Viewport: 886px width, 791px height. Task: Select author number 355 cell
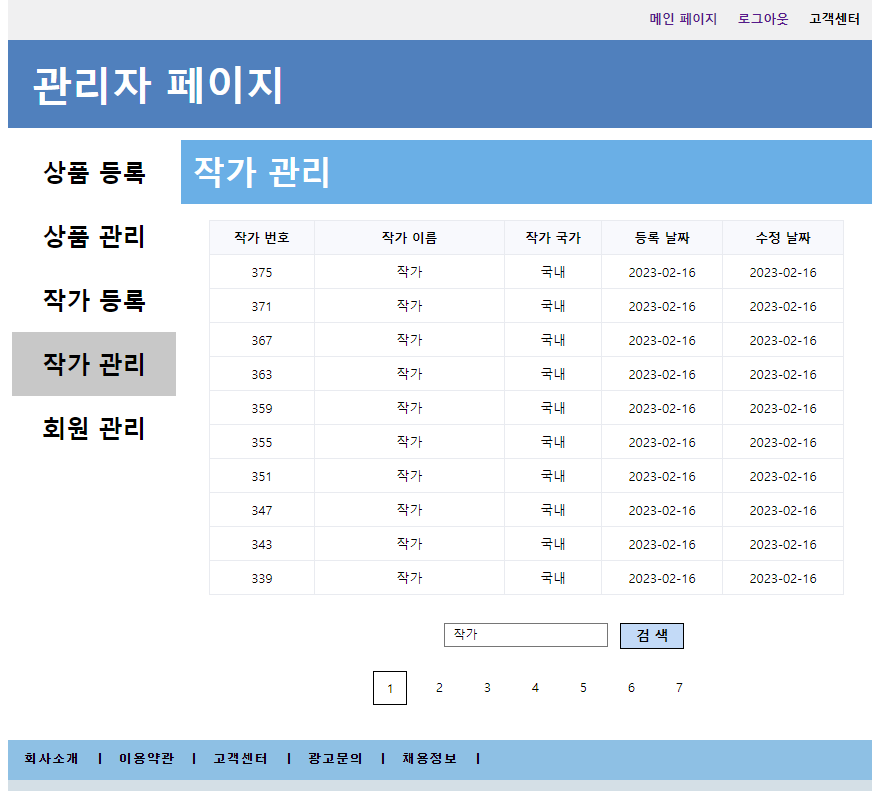click(262, 442)
